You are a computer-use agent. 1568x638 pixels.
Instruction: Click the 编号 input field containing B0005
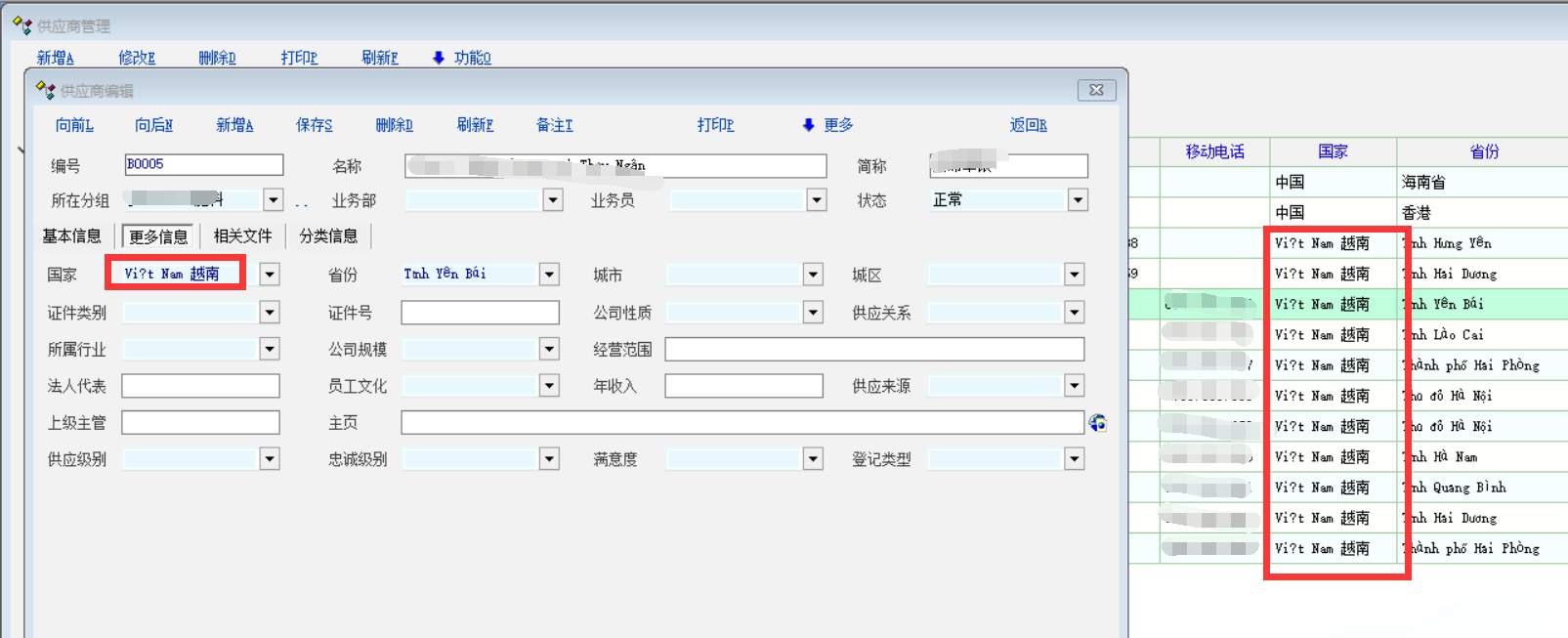point(203,165)
